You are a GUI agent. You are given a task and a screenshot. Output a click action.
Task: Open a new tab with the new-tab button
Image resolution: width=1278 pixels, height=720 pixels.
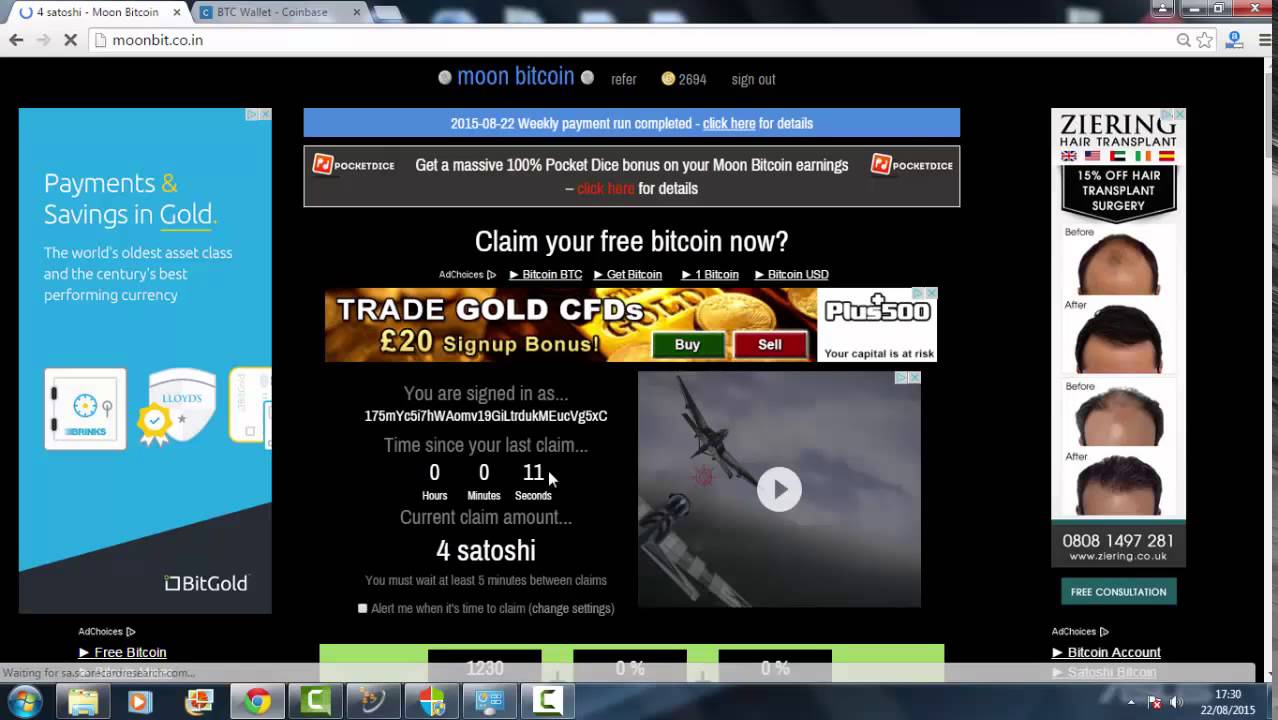(387, 12)
